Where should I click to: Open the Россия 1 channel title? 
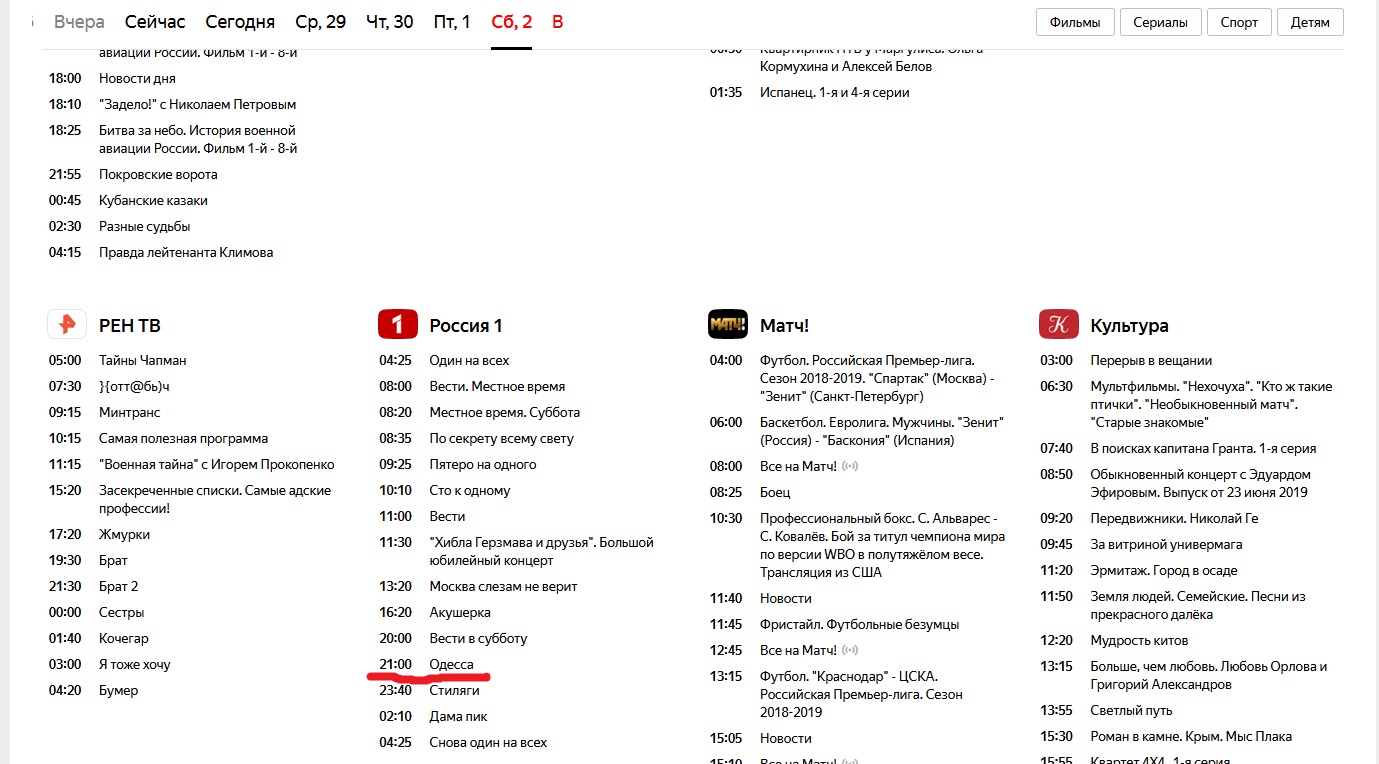coord(466,326)
